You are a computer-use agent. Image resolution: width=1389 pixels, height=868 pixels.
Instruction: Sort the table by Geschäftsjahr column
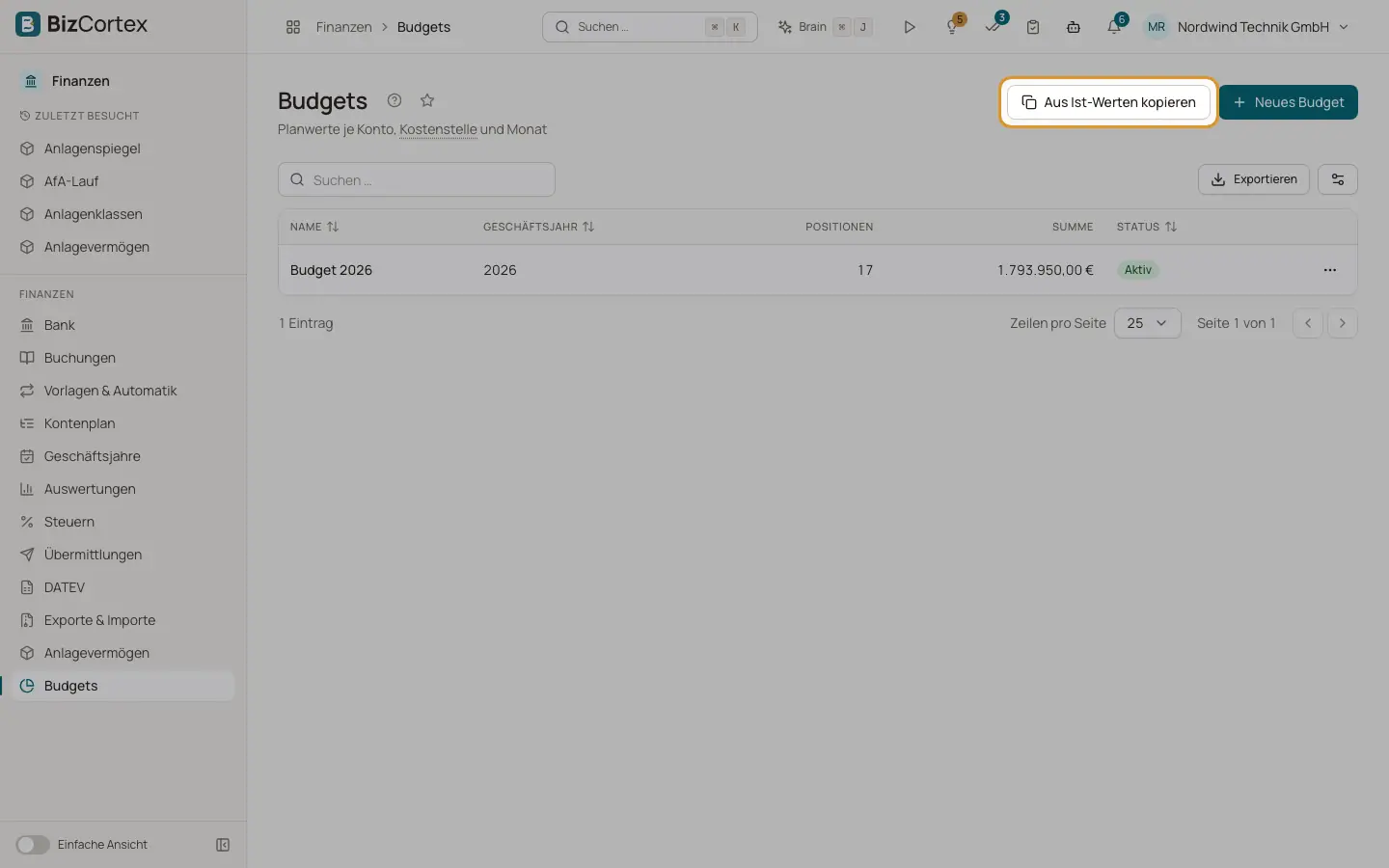click(x=538, y=227)
